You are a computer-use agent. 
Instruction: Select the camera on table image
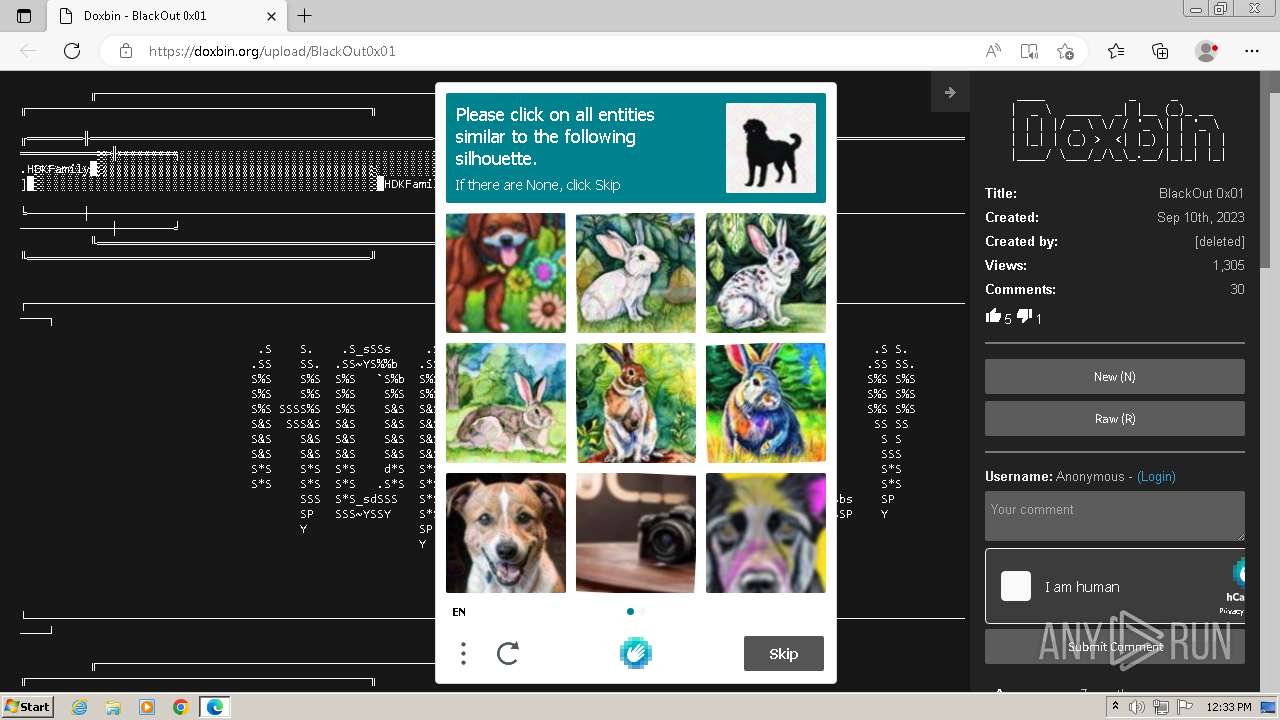[x=636, y=533]
